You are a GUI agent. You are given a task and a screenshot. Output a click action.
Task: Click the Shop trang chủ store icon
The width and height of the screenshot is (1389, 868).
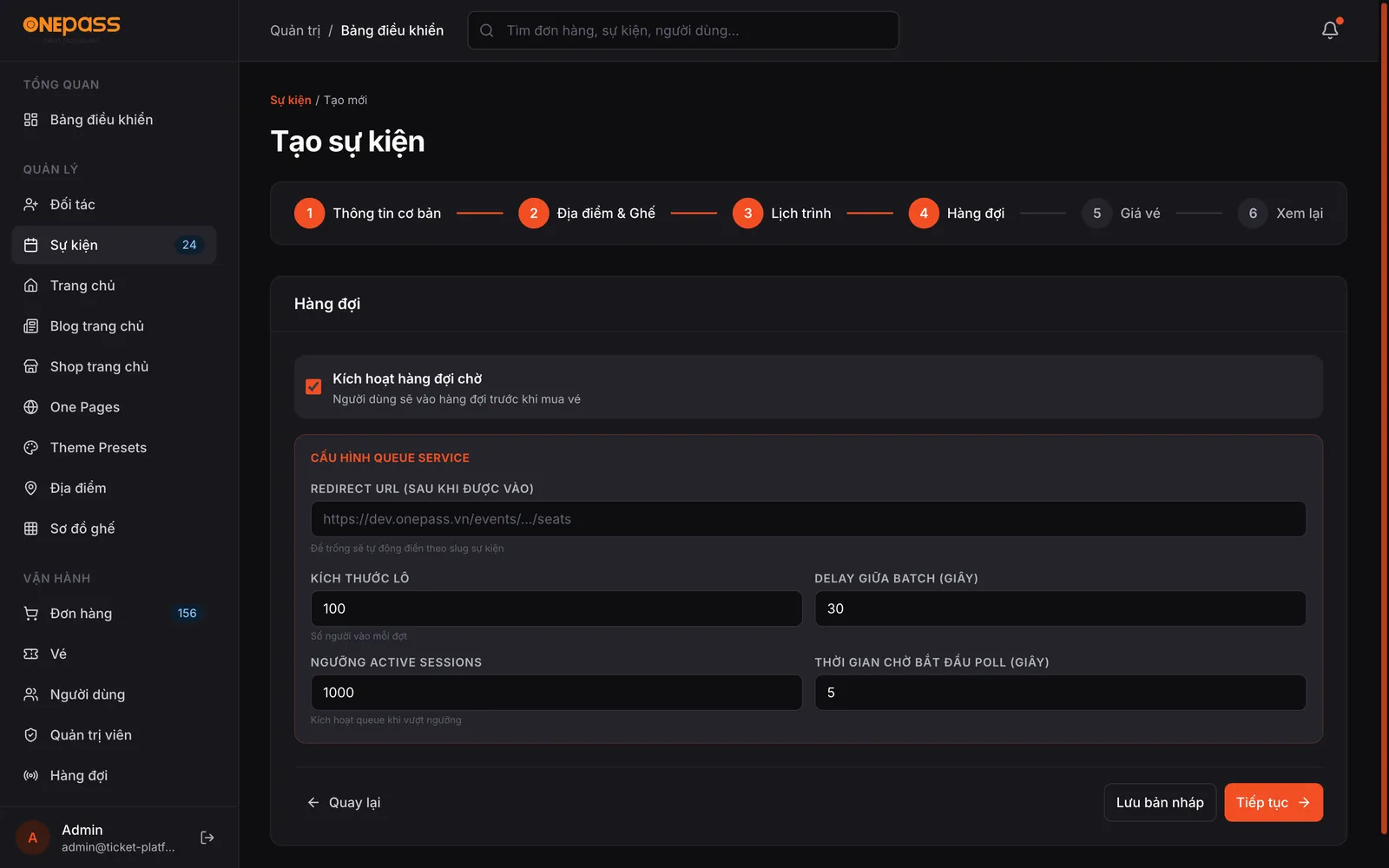[30, 366]
